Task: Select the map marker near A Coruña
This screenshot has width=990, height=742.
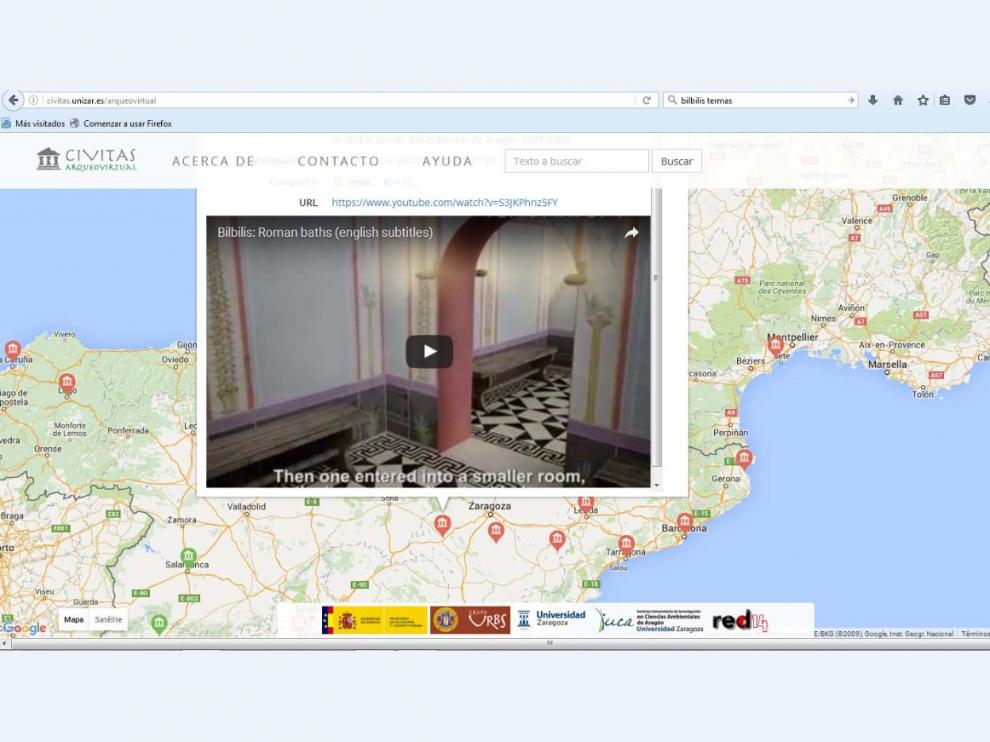Action: point(13,350)
